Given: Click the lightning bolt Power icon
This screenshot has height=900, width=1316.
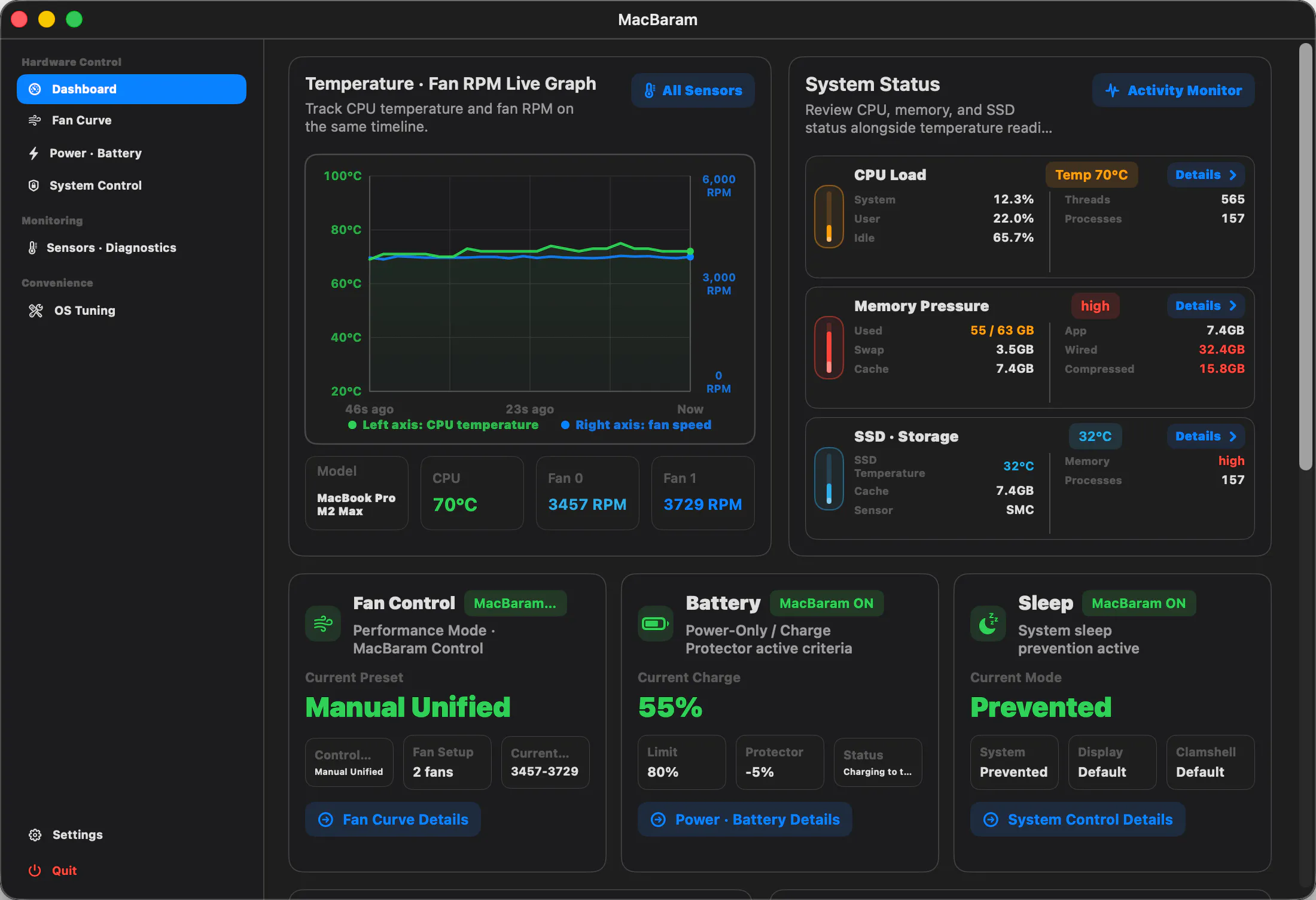Looking at the screenshot, I should pyautogui.click(x=34, y=153).
